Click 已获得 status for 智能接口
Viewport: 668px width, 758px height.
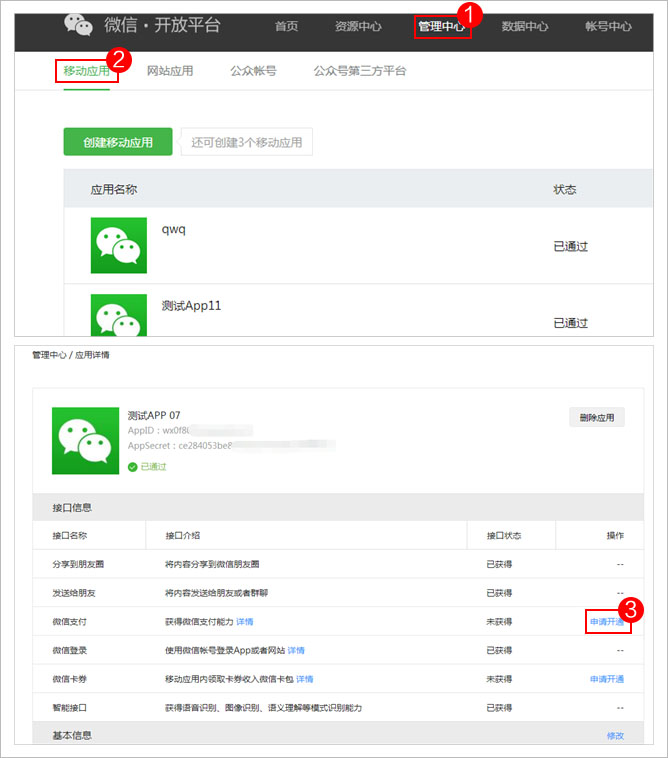(x=499, y=708)
